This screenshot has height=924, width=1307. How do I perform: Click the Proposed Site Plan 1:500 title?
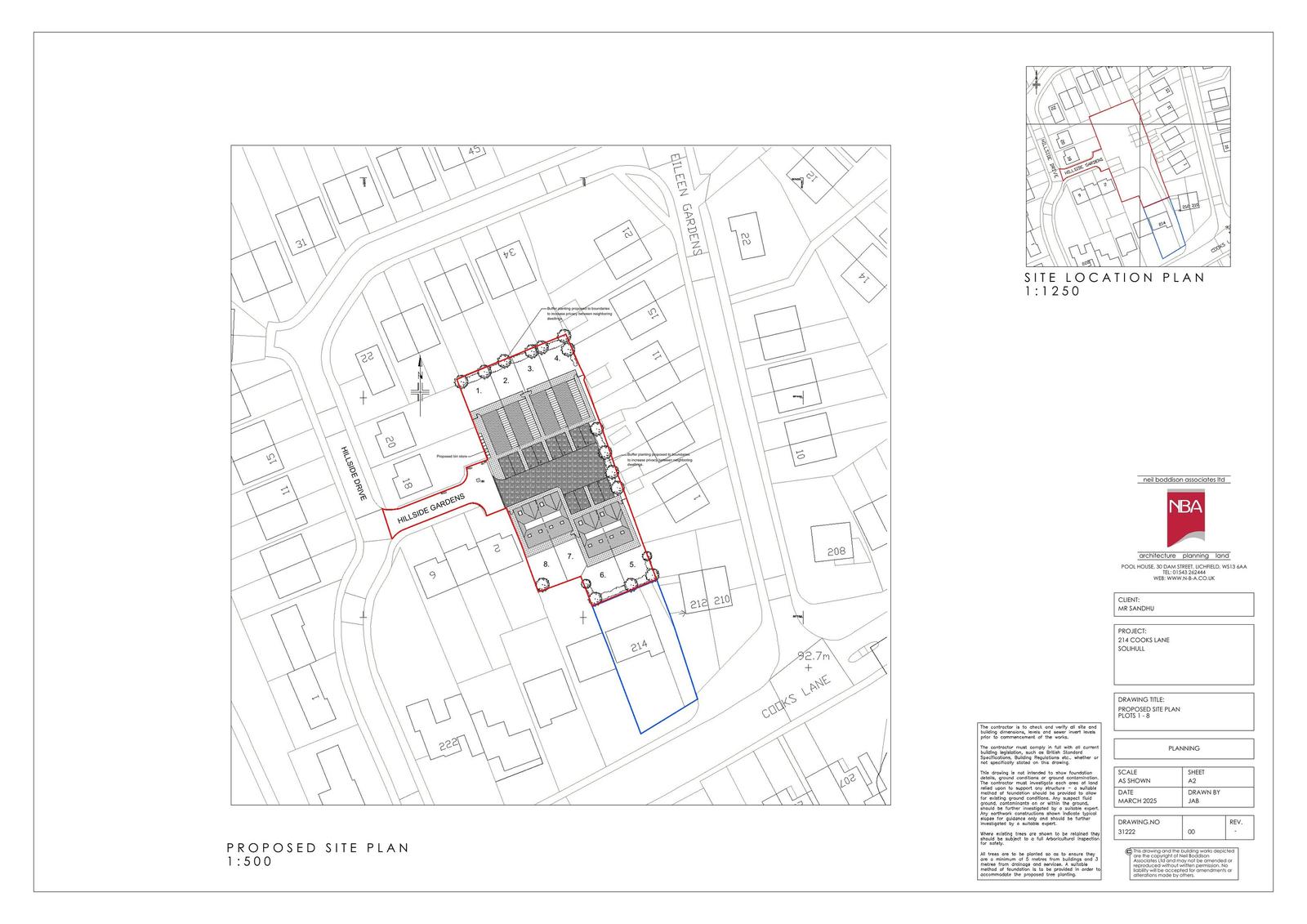tap(318, 855)
